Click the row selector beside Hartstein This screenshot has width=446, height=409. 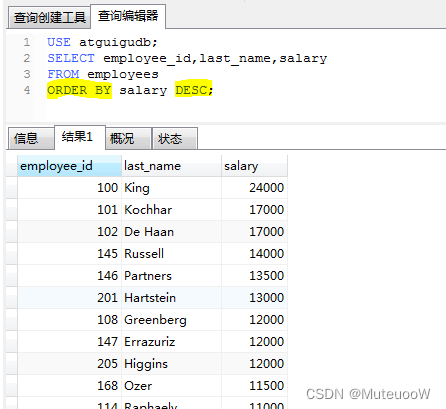click(x=12, y=298)
